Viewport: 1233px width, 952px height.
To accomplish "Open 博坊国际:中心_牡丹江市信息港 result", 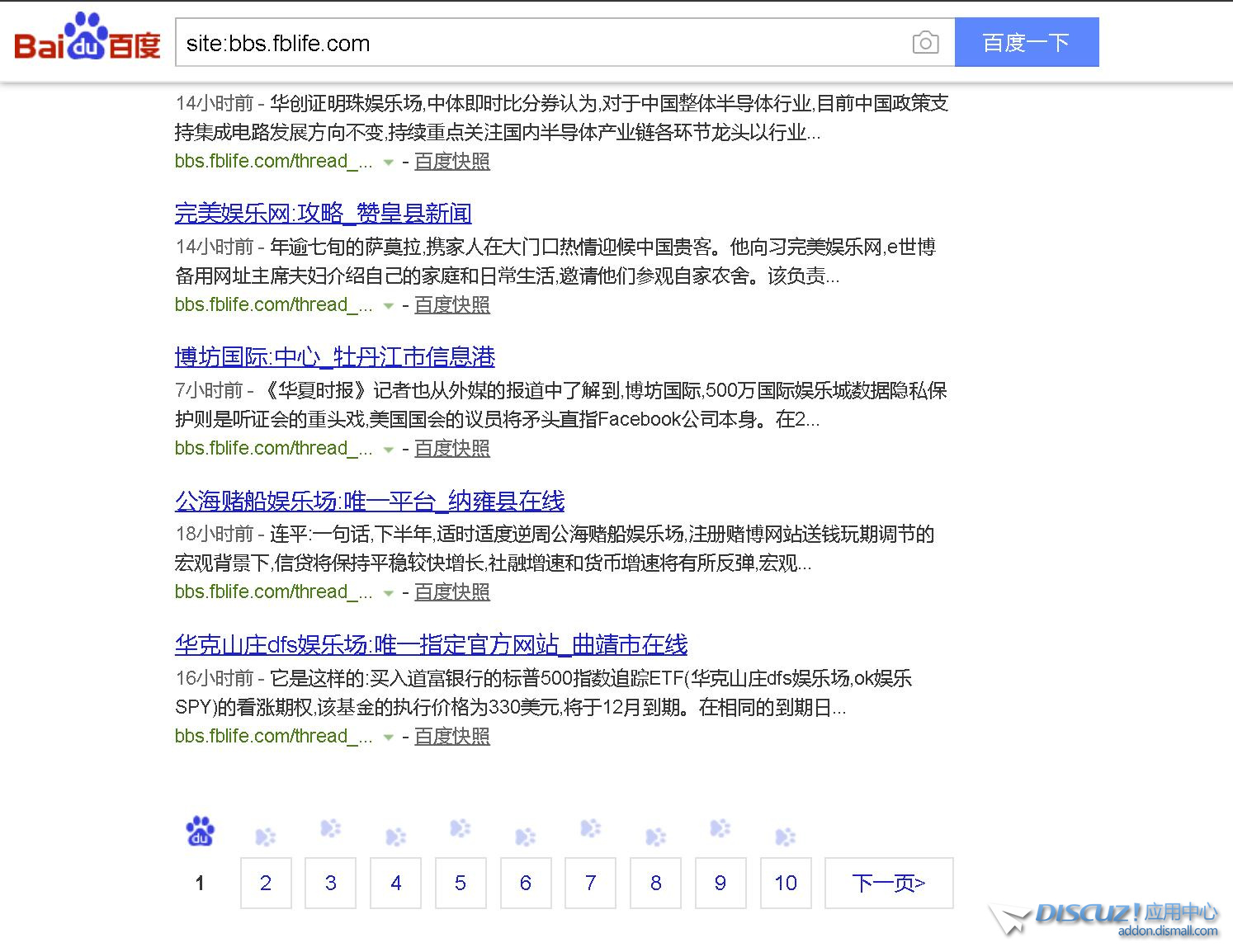I will click(x=335, y=356).
